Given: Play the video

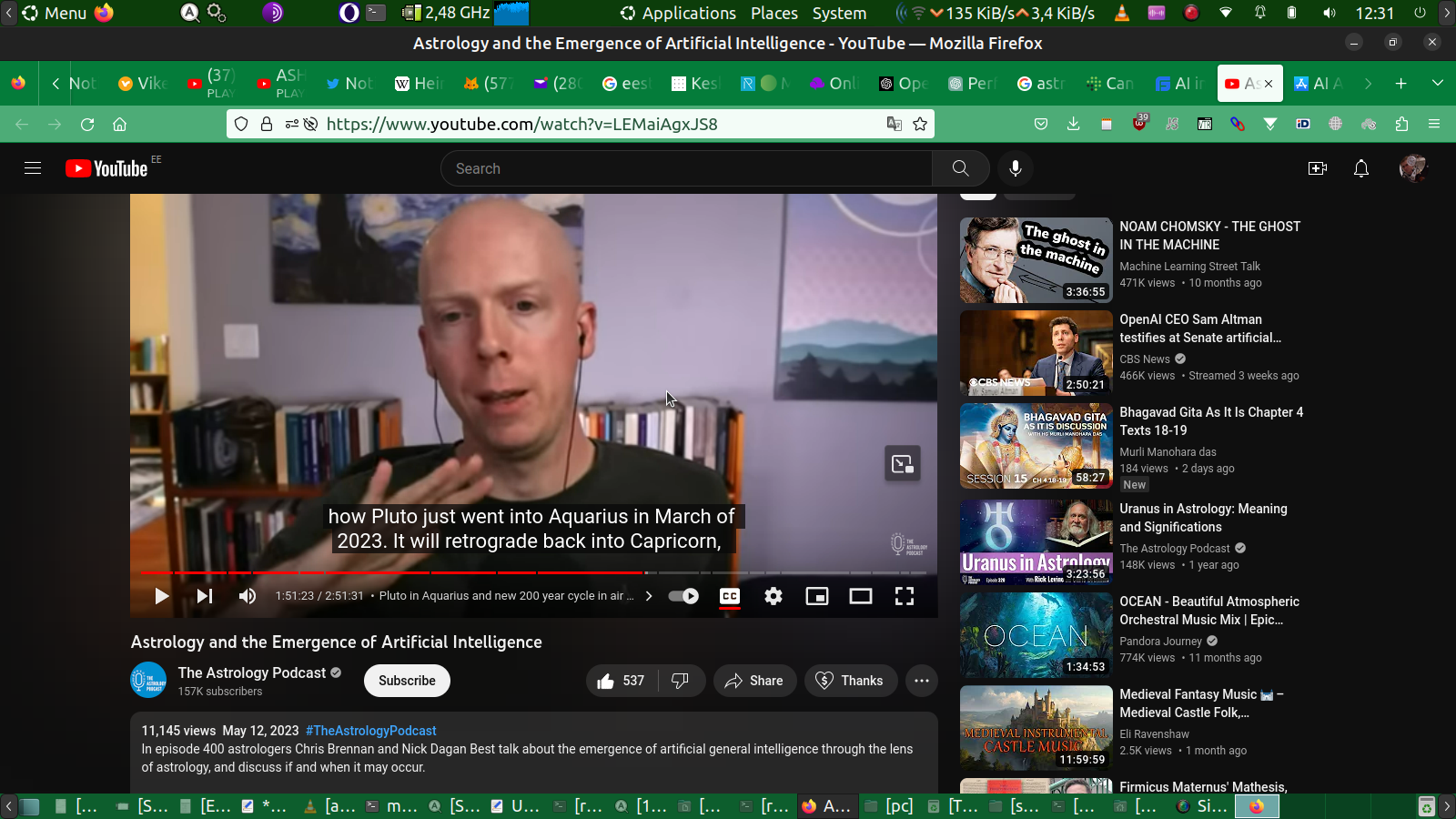Looking at the screenshot, I should [161, 596].
